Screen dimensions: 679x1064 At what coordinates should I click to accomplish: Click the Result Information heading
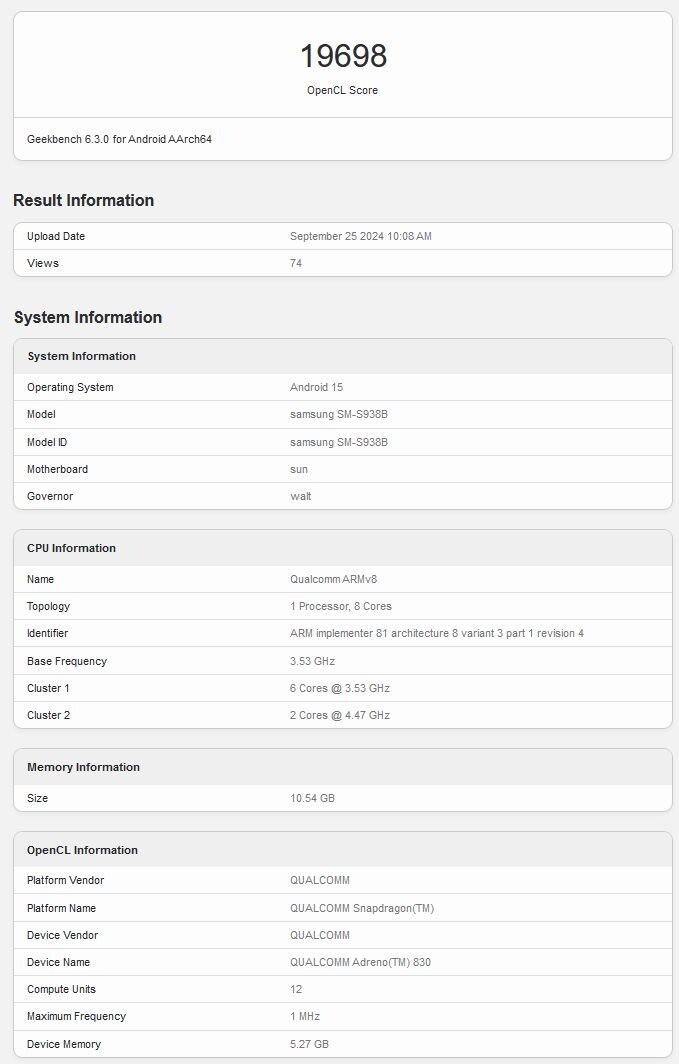tap(83, 200)
